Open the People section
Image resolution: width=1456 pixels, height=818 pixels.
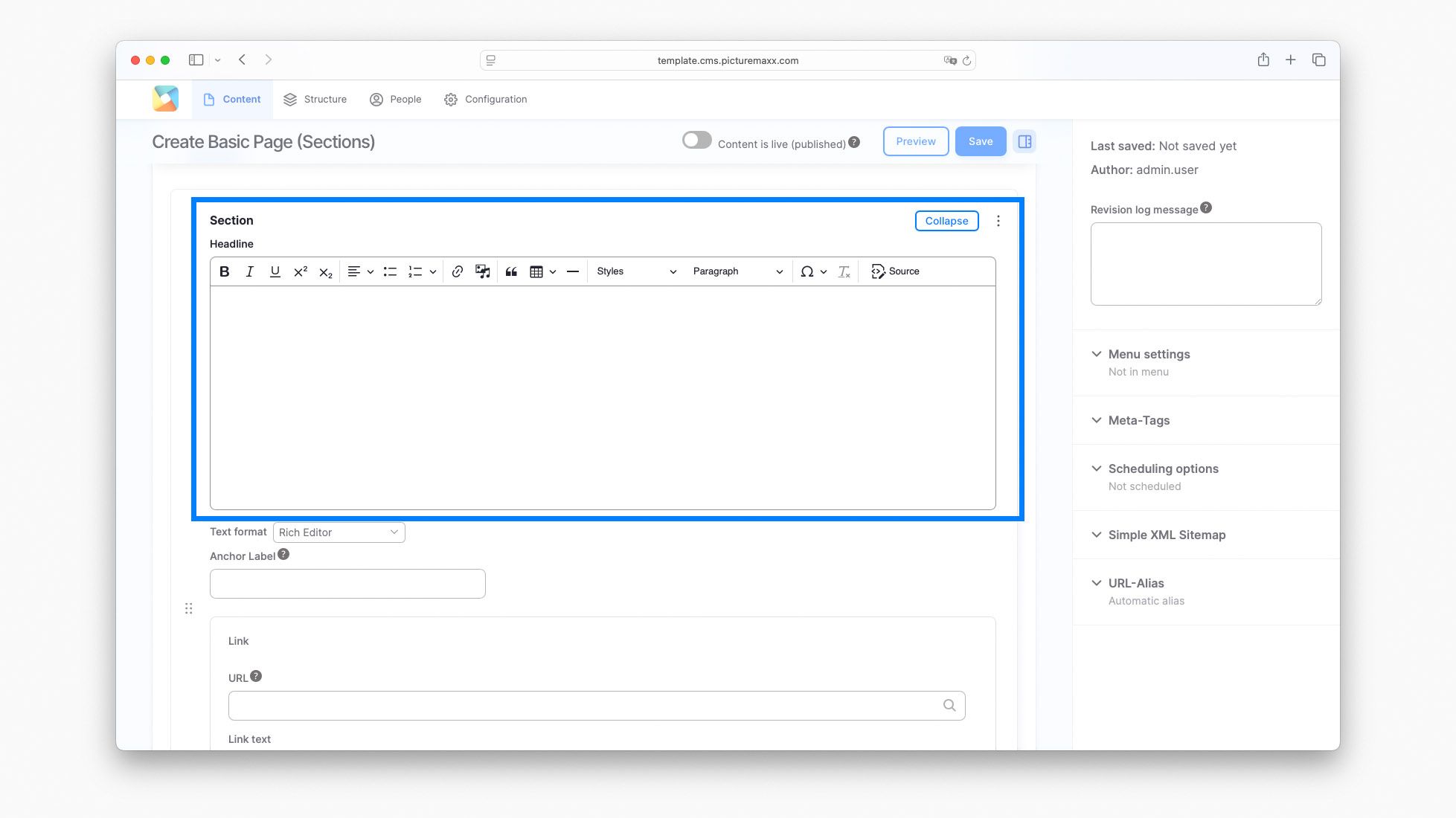tap(395, 99)
